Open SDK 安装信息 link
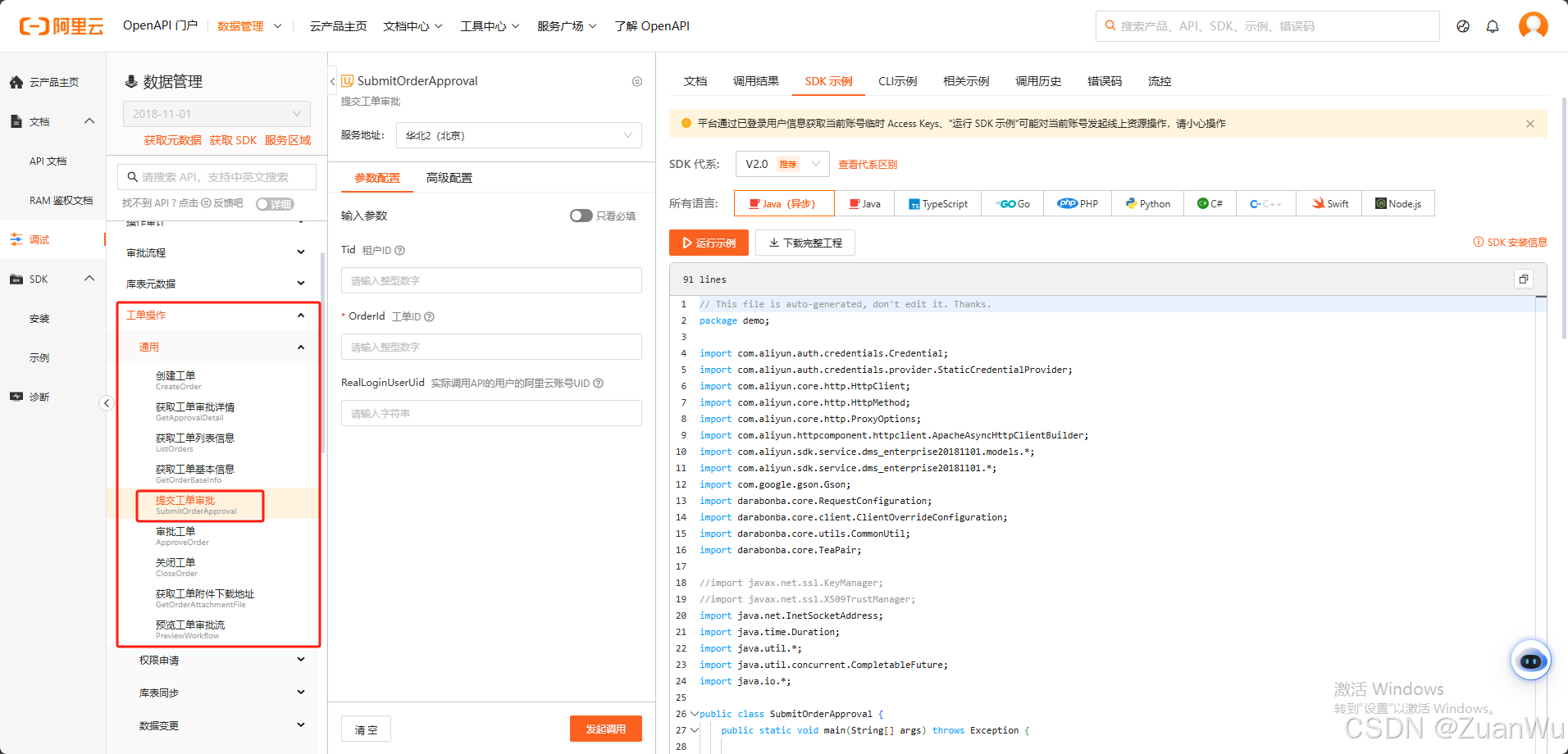Viewport: 1568px width, 754px height. [1510, 242]
